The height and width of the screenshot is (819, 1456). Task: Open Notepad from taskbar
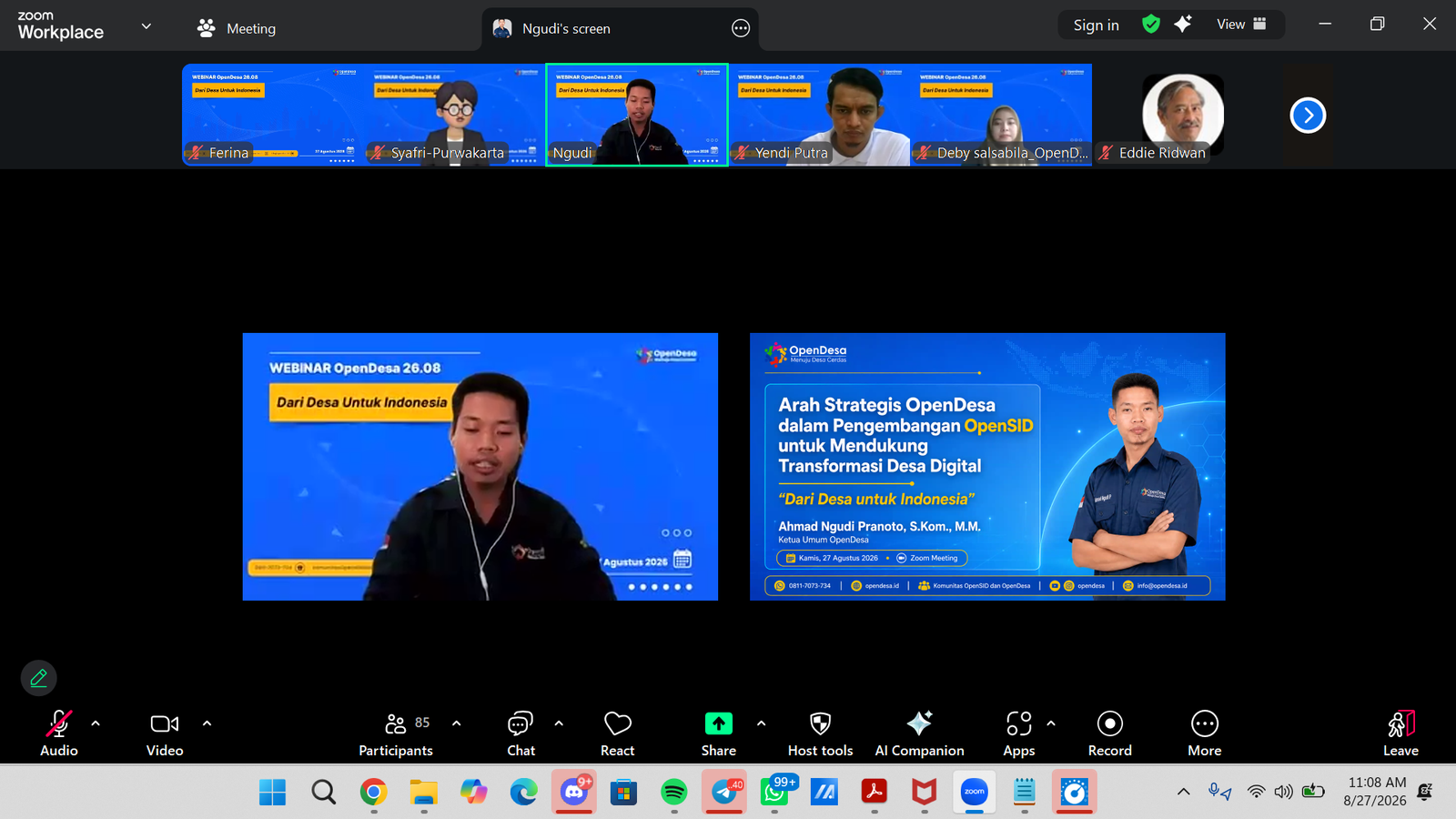(1025, 792)
